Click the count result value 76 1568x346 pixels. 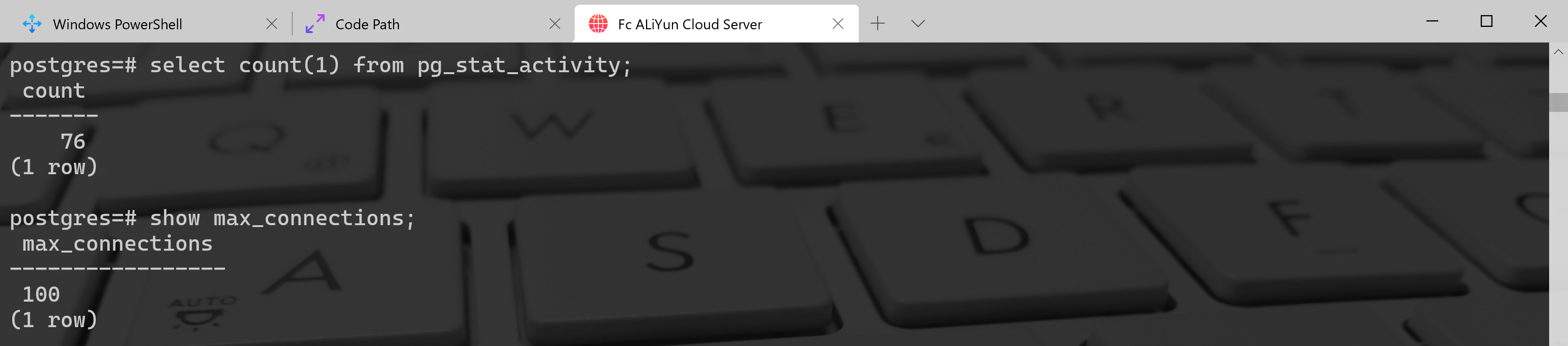(x=73, y=141)
